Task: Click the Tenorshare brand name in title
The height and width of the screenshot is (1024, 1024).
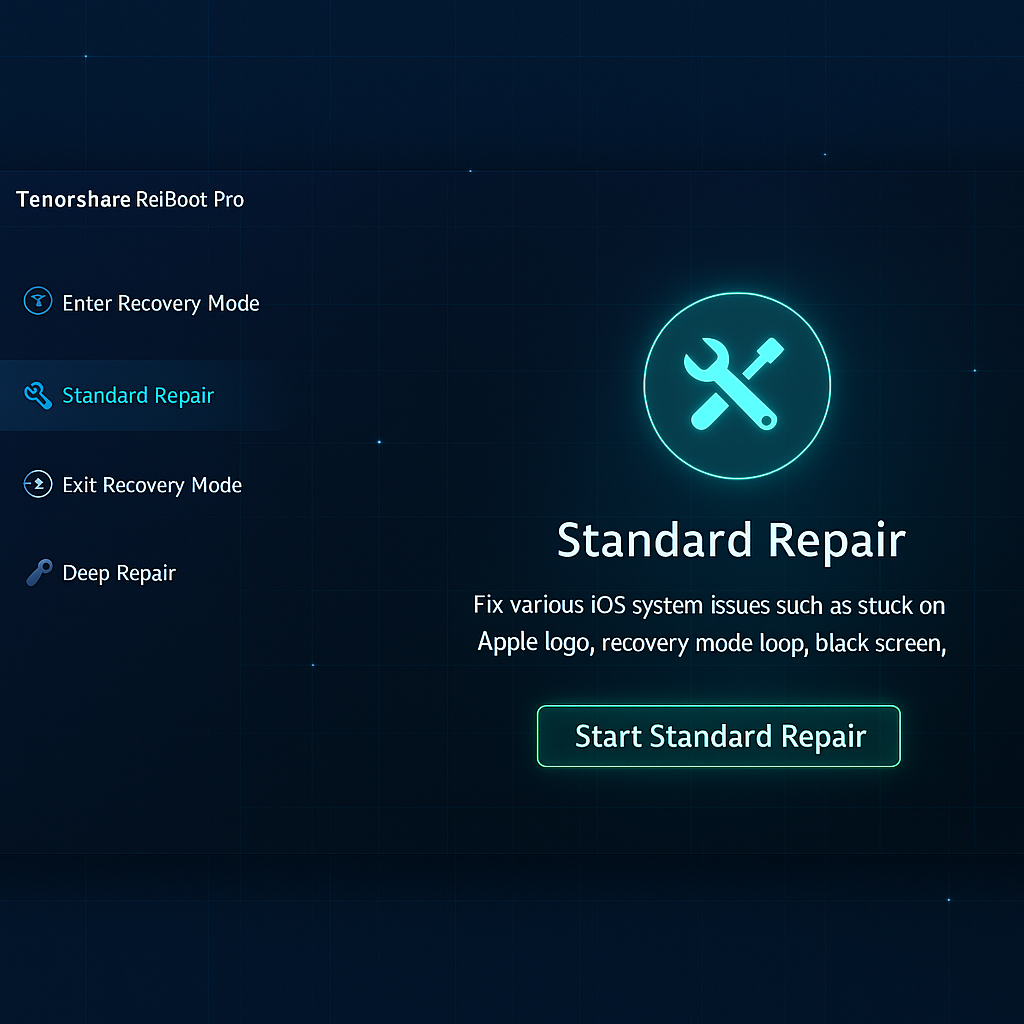Action: pyautogui.click(x=73, y=199)
